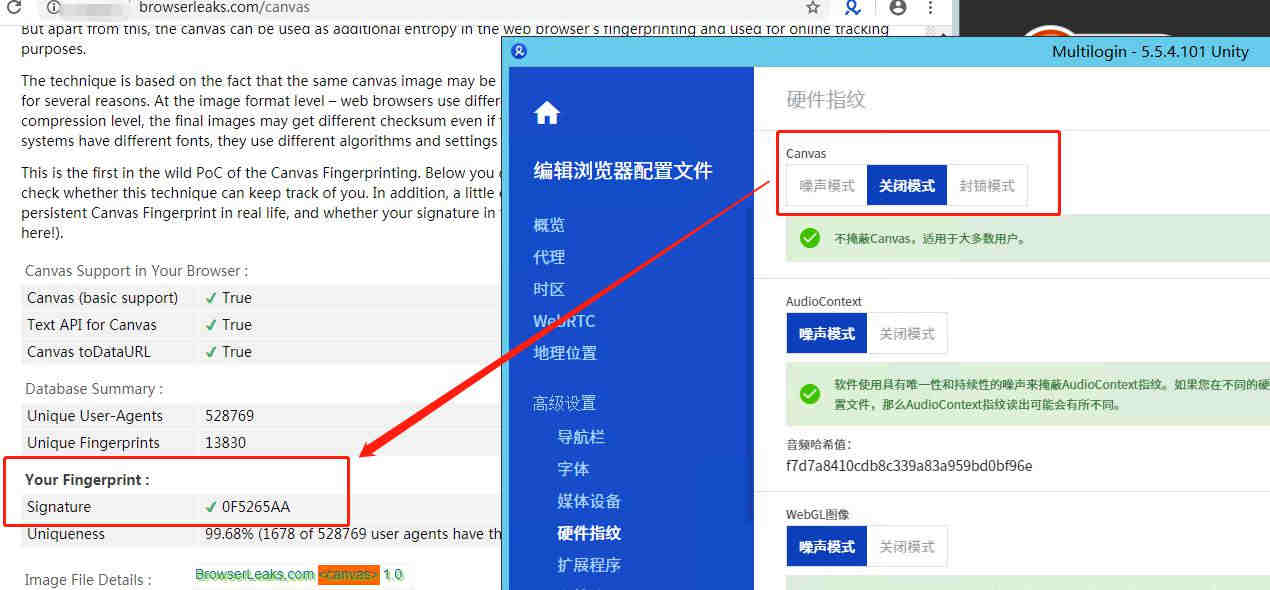1270x590 pixels.
Task: Click the Unique User-Agents value 528769
Action: coord(229,416)
